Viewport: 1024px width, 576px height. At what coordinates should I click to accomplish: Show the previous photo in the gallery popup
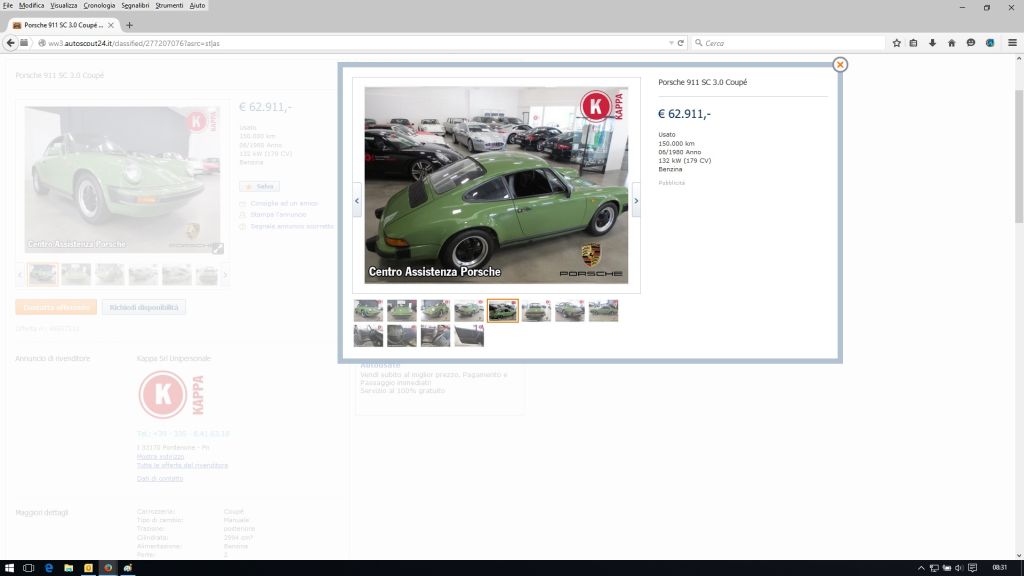click(357, 200)
